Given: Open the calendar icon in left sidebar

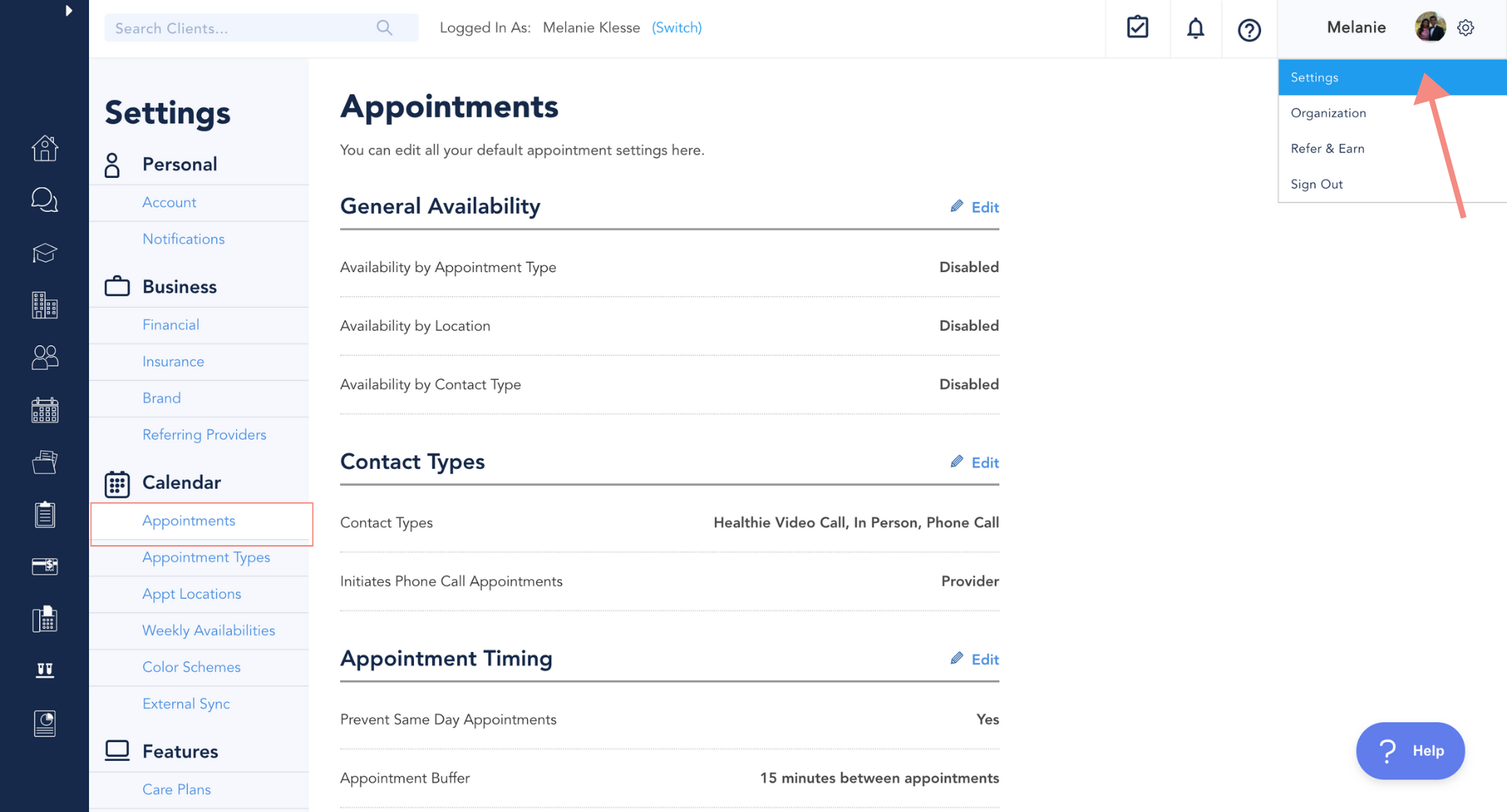Looking at the screenshot, I should (x=45, y=410).
